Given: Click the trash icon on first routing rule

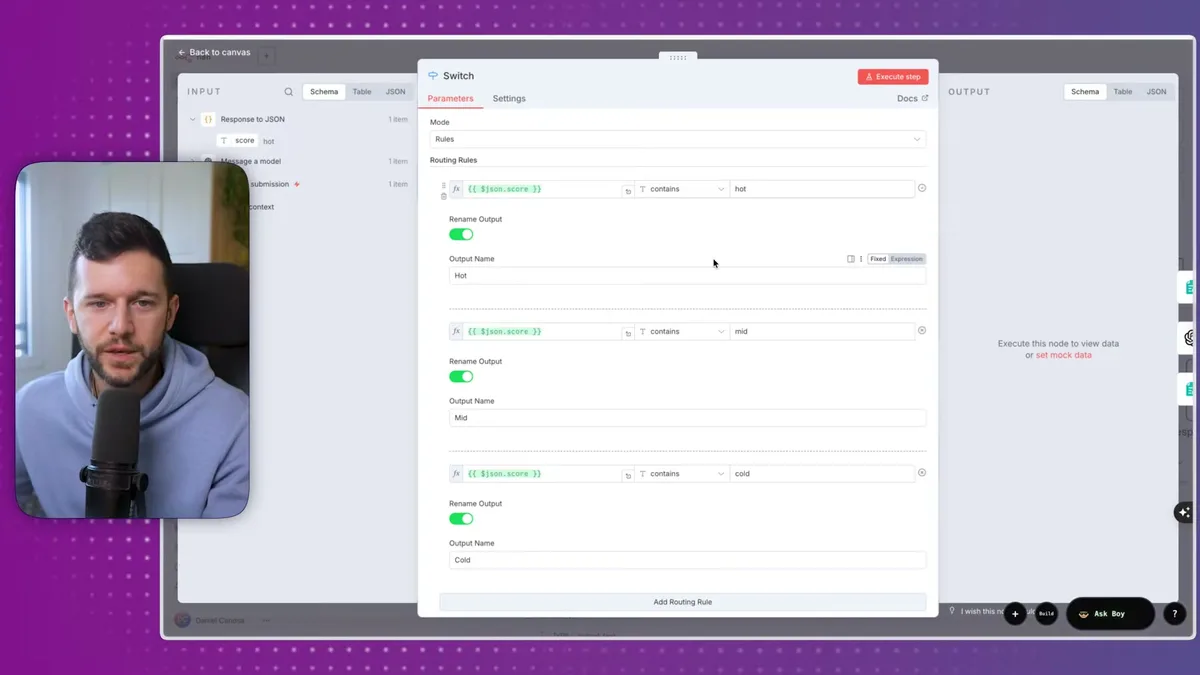Looking at the screenshot, I should [x=444, y=197].
